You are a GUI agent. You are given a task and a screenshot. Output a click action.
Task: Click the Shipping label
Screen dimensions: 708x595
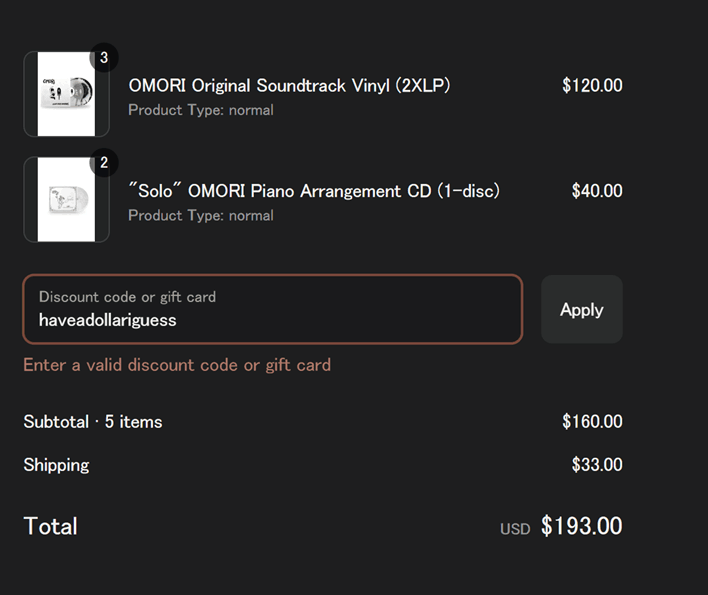pos(56,465)
